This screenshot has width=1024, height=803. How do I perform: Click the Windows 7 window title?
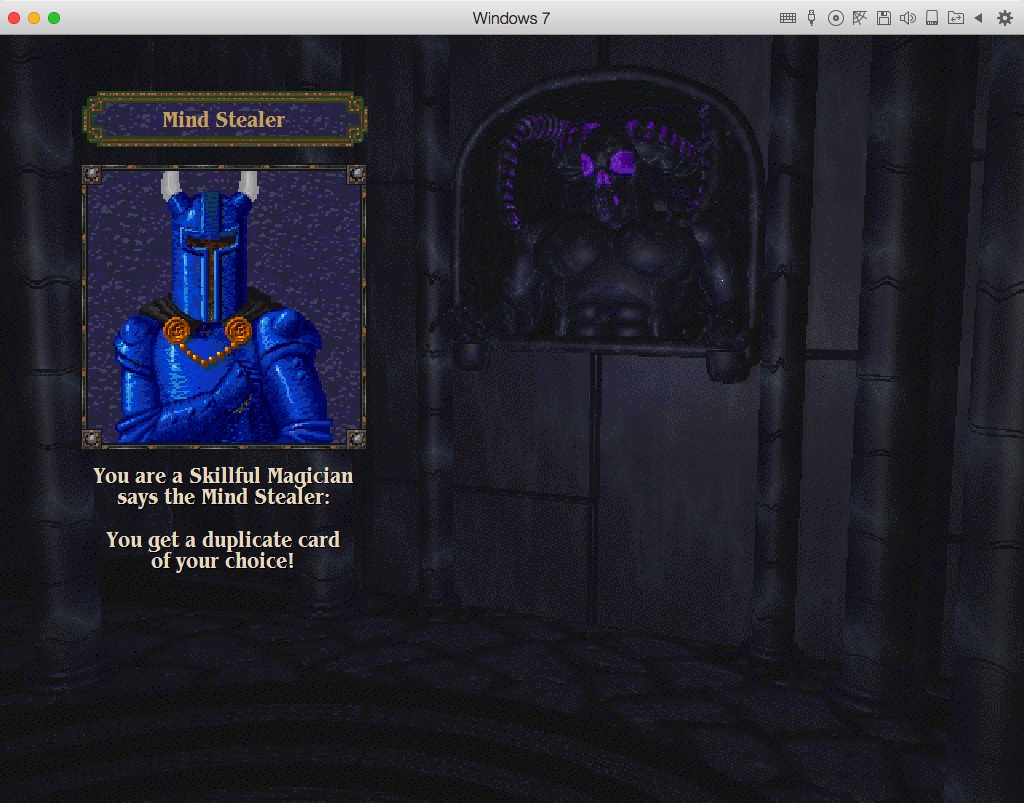click(511, 18)
